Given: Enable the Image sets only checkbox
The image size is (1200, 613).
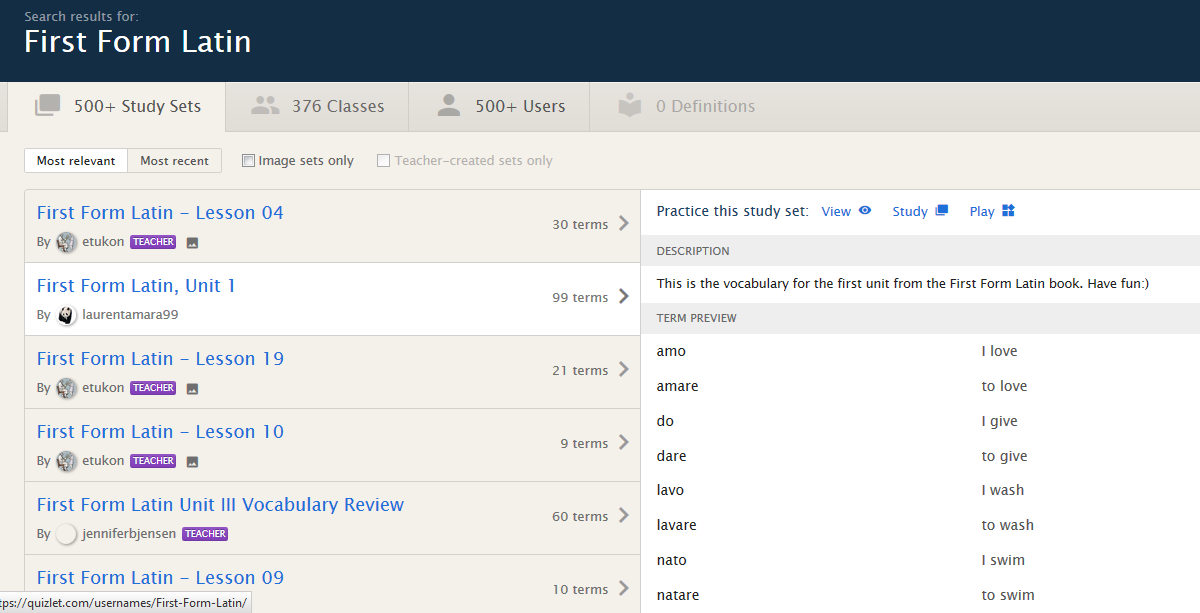Looking at the screenshot, I should [248, 160].
